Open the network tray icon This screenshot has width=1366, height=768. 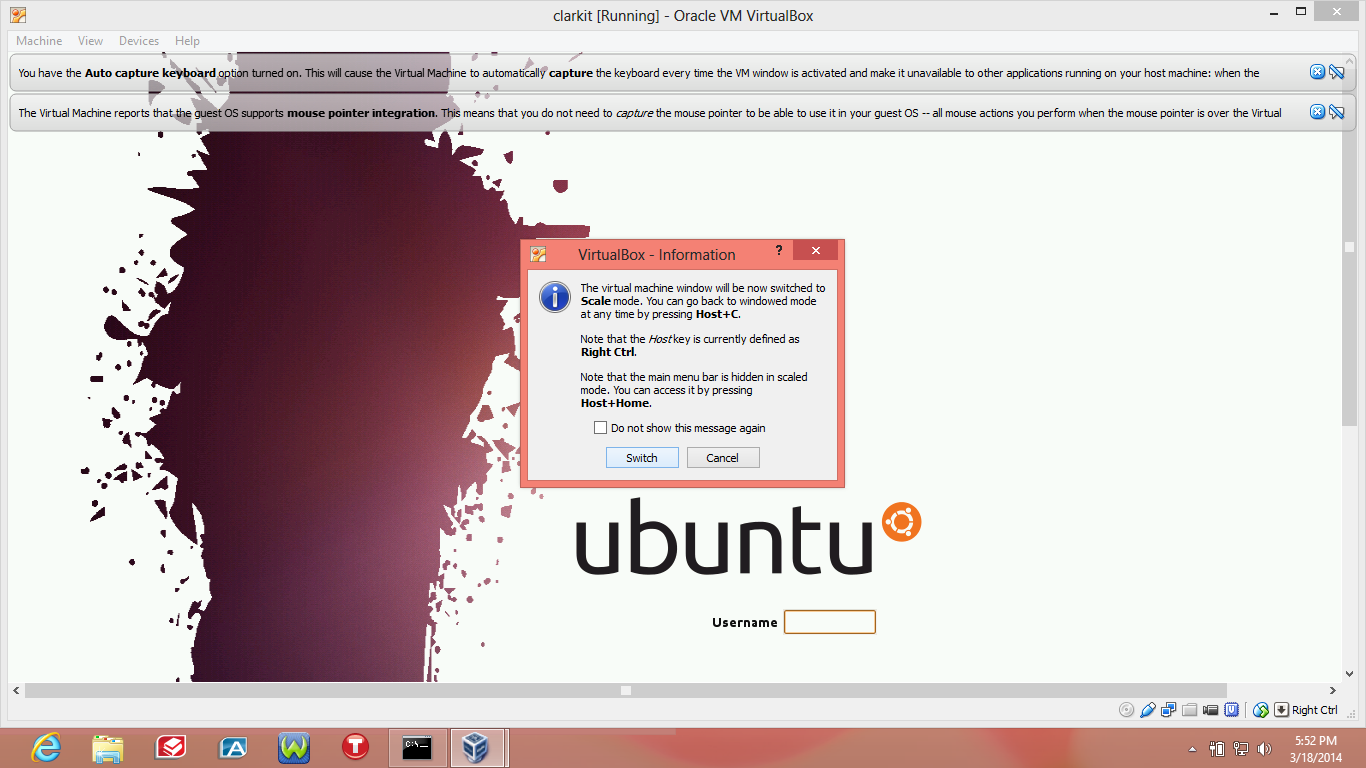(x=1241, y=748)
